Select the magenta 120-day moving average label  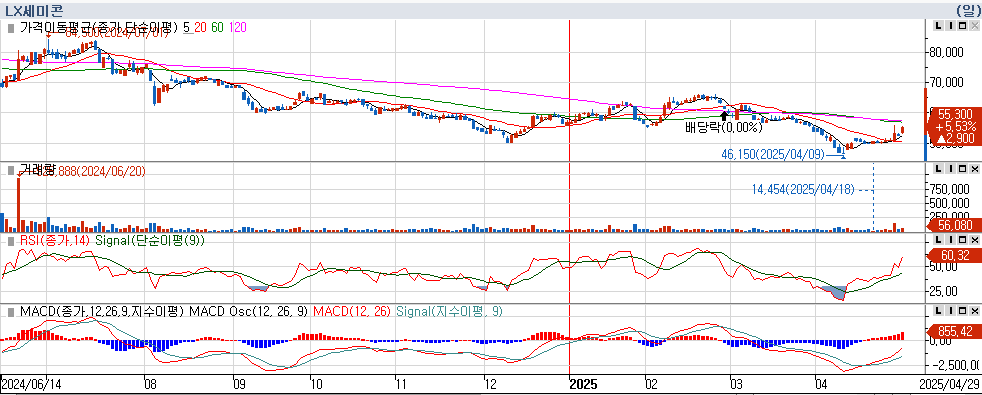tap(237, 28)
